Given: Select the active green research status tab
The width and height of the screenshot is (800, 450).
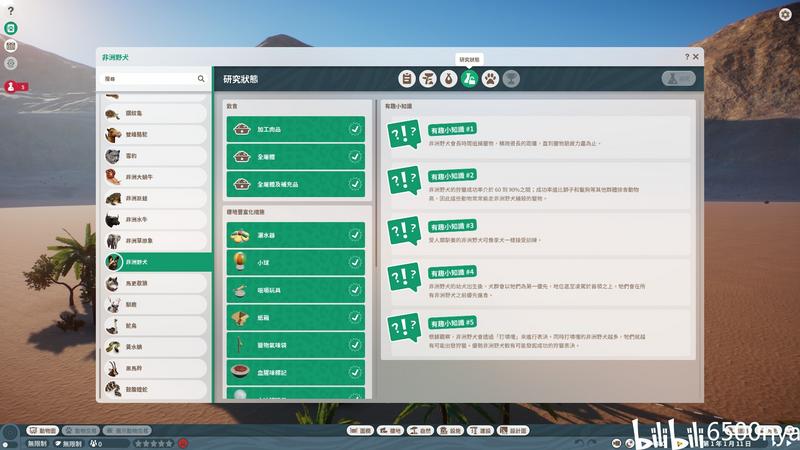Looking at the screenshot, I should click(469, 79).
